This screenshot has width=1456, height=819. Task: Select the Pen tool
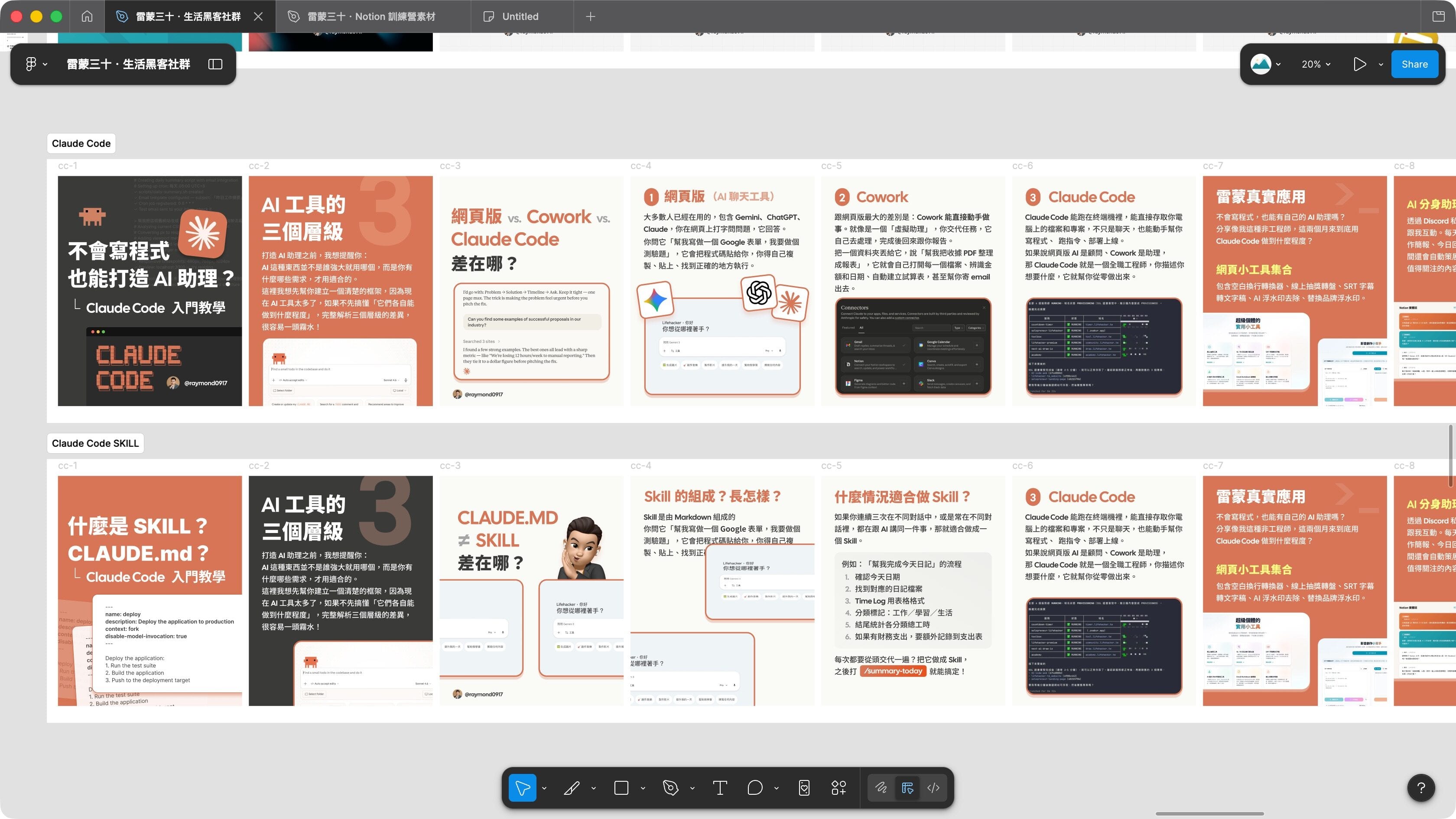pos(670,787)
